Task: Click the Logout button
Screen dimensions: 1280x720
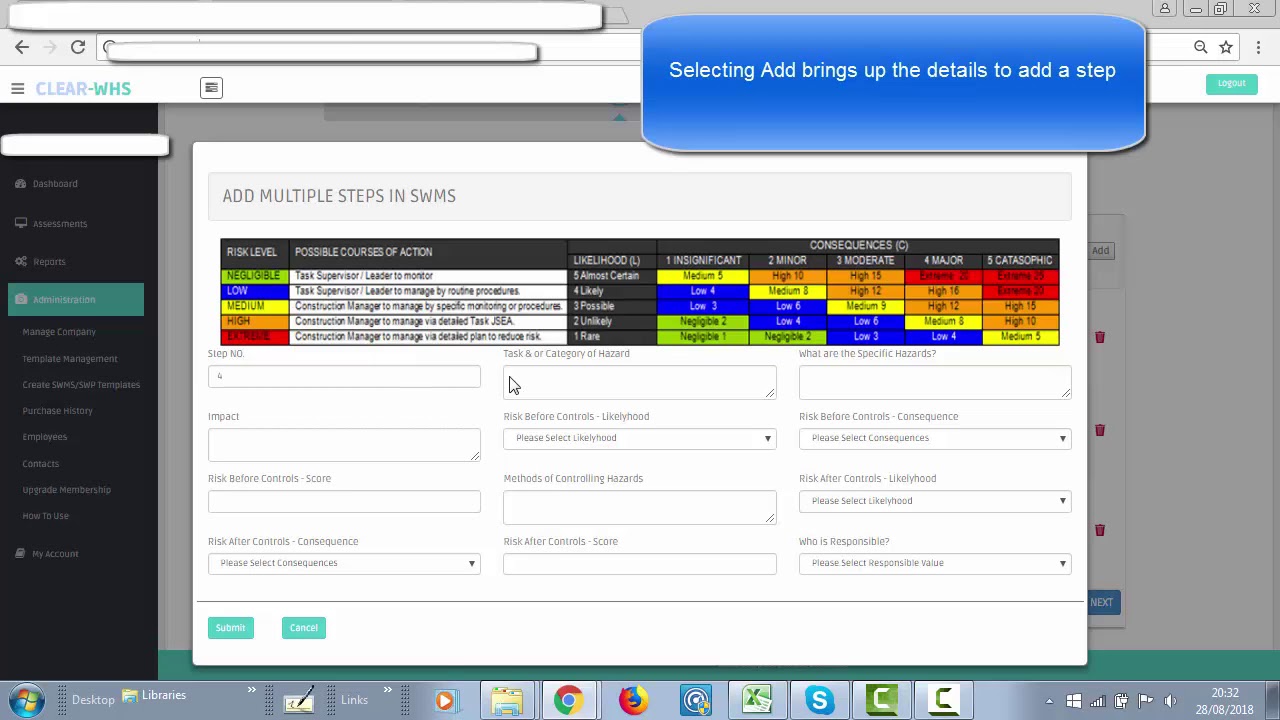Action: (1231, 83)
